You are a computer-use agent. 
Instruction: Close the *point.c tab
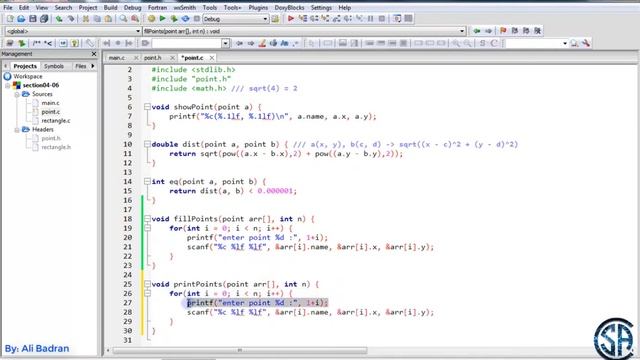coord(212,58)
